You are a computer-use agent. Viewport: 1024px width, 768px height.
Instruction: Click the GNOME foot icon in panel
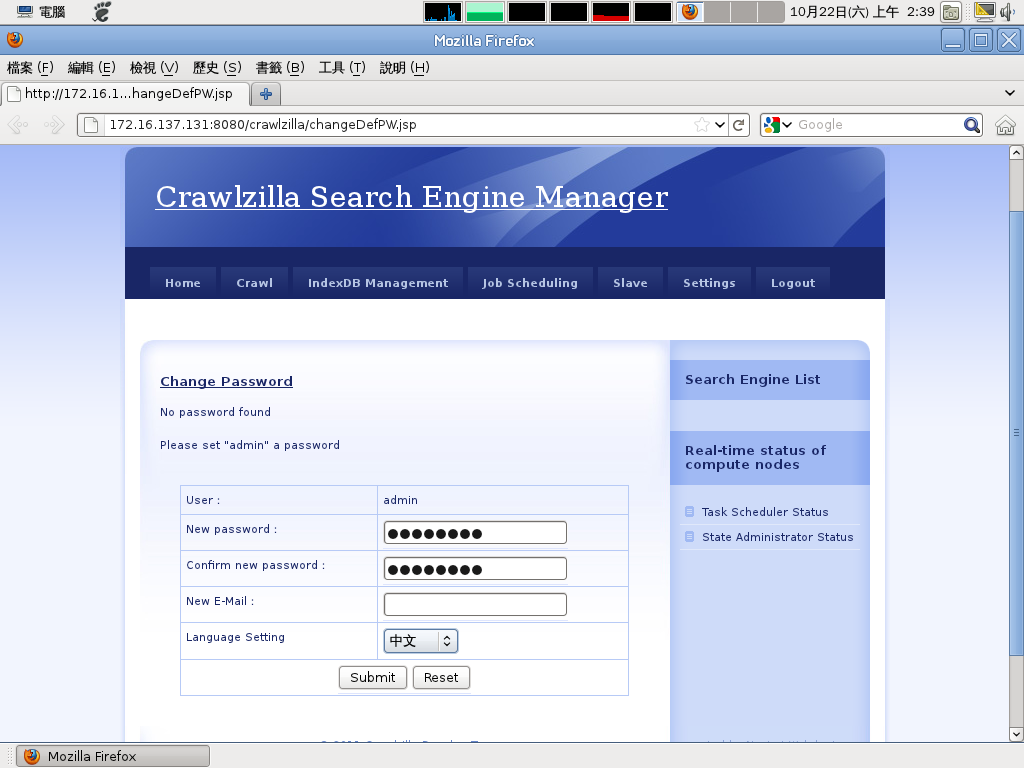point(102,12)
